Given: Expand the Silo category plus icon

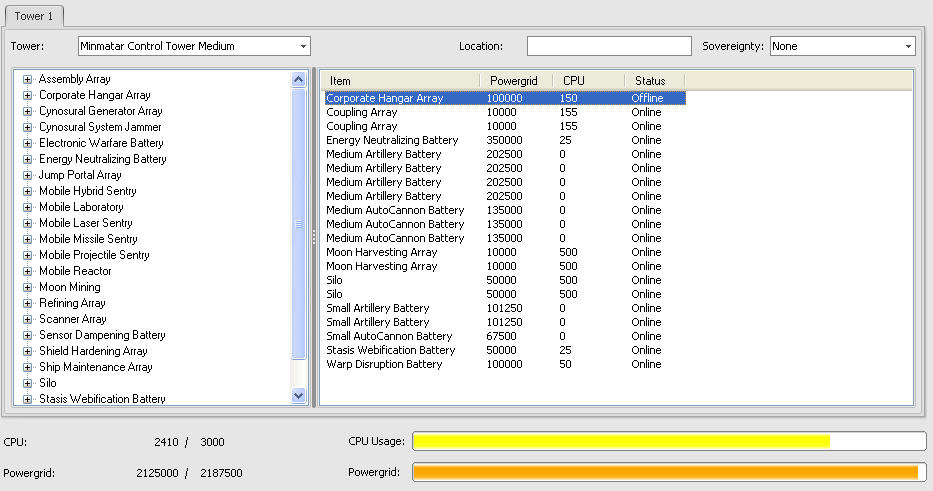Looking at the screenshot, I should (28, 383).
